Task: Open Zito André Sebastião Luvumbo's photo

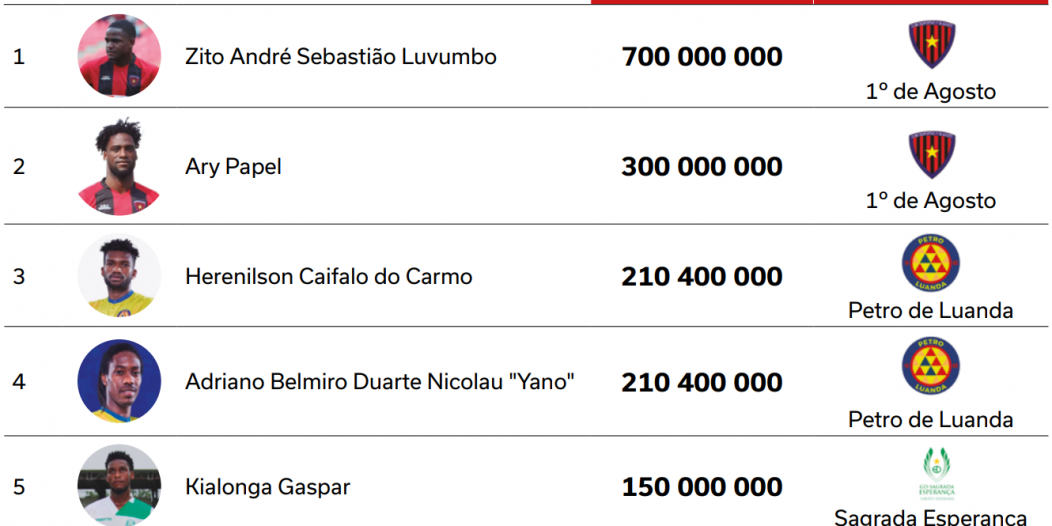Action: (119, 56)
